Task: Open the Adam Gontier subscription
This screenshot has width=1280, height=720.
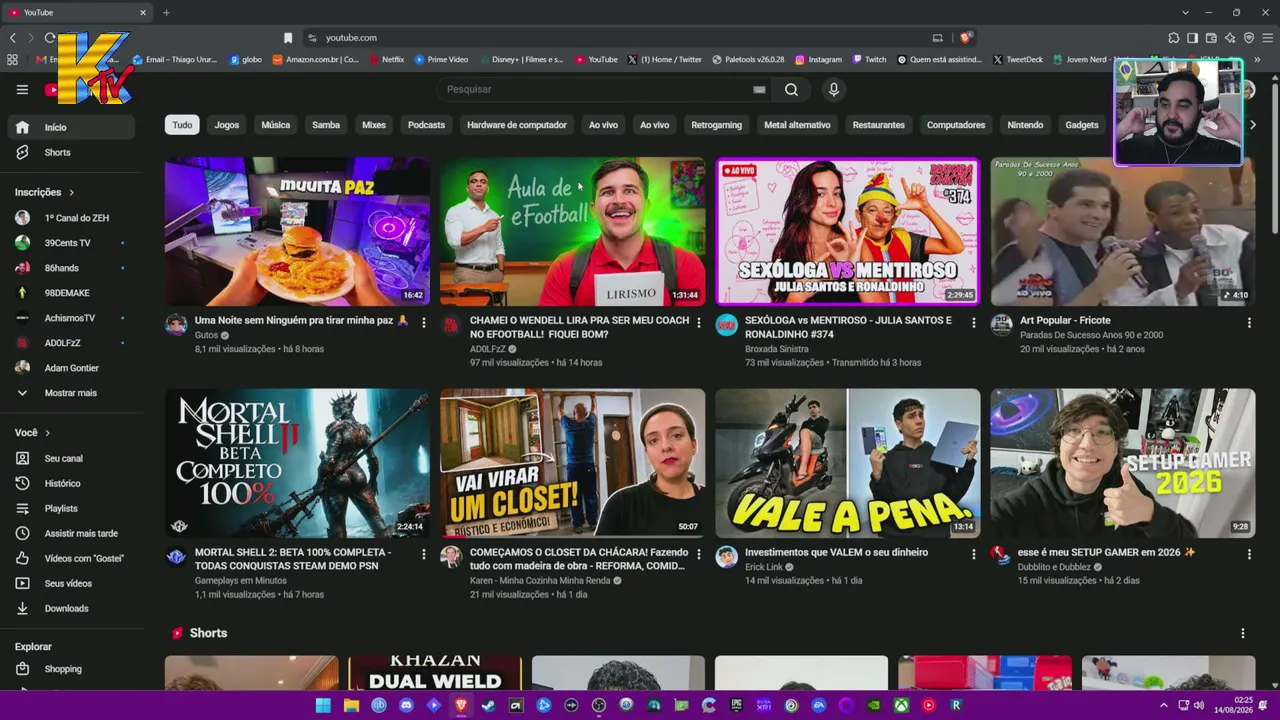Action: click(x=70, y=368)
